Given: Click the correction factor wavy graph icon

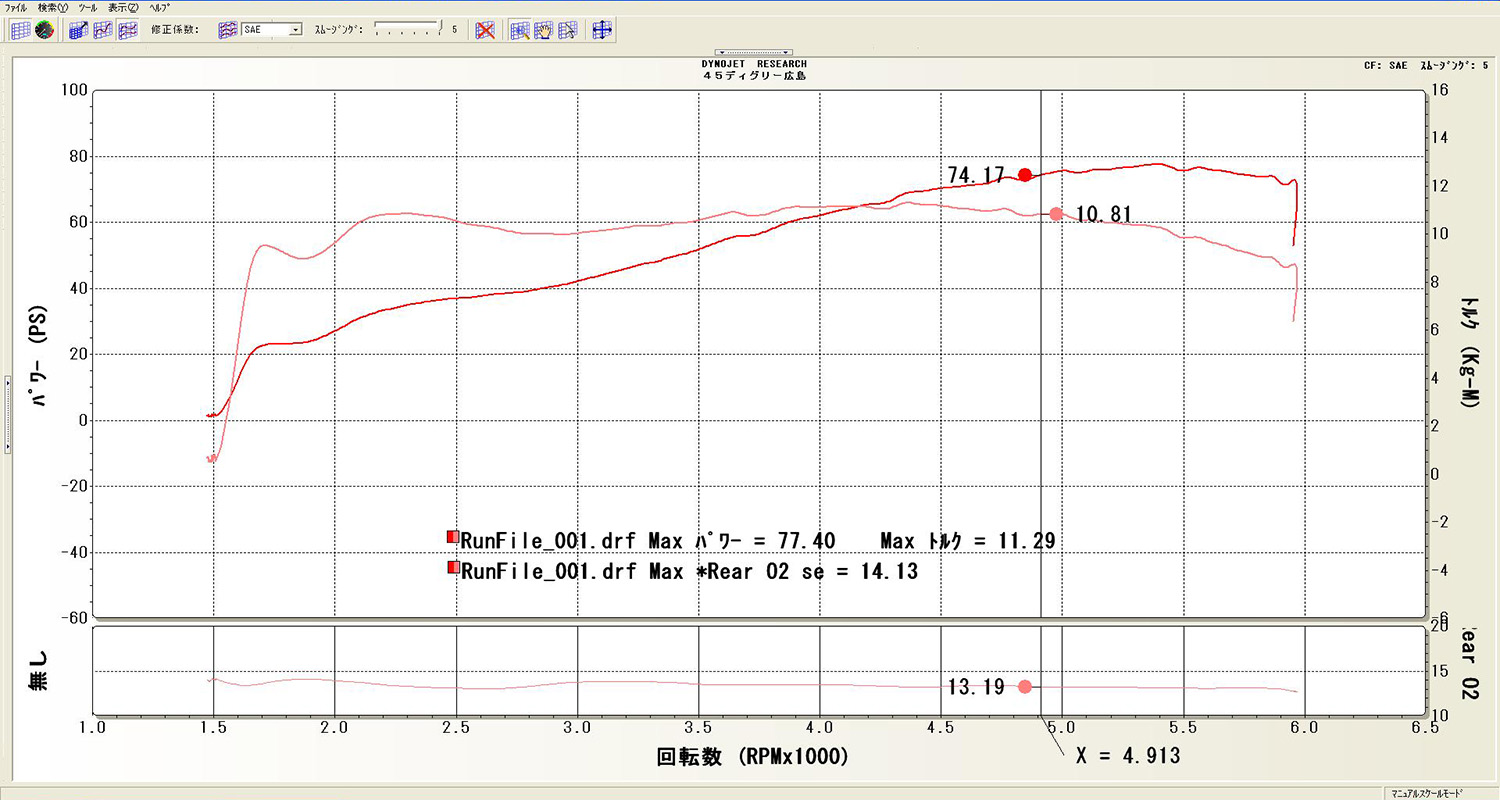Looking at the screenshot, I should (228, 30).
